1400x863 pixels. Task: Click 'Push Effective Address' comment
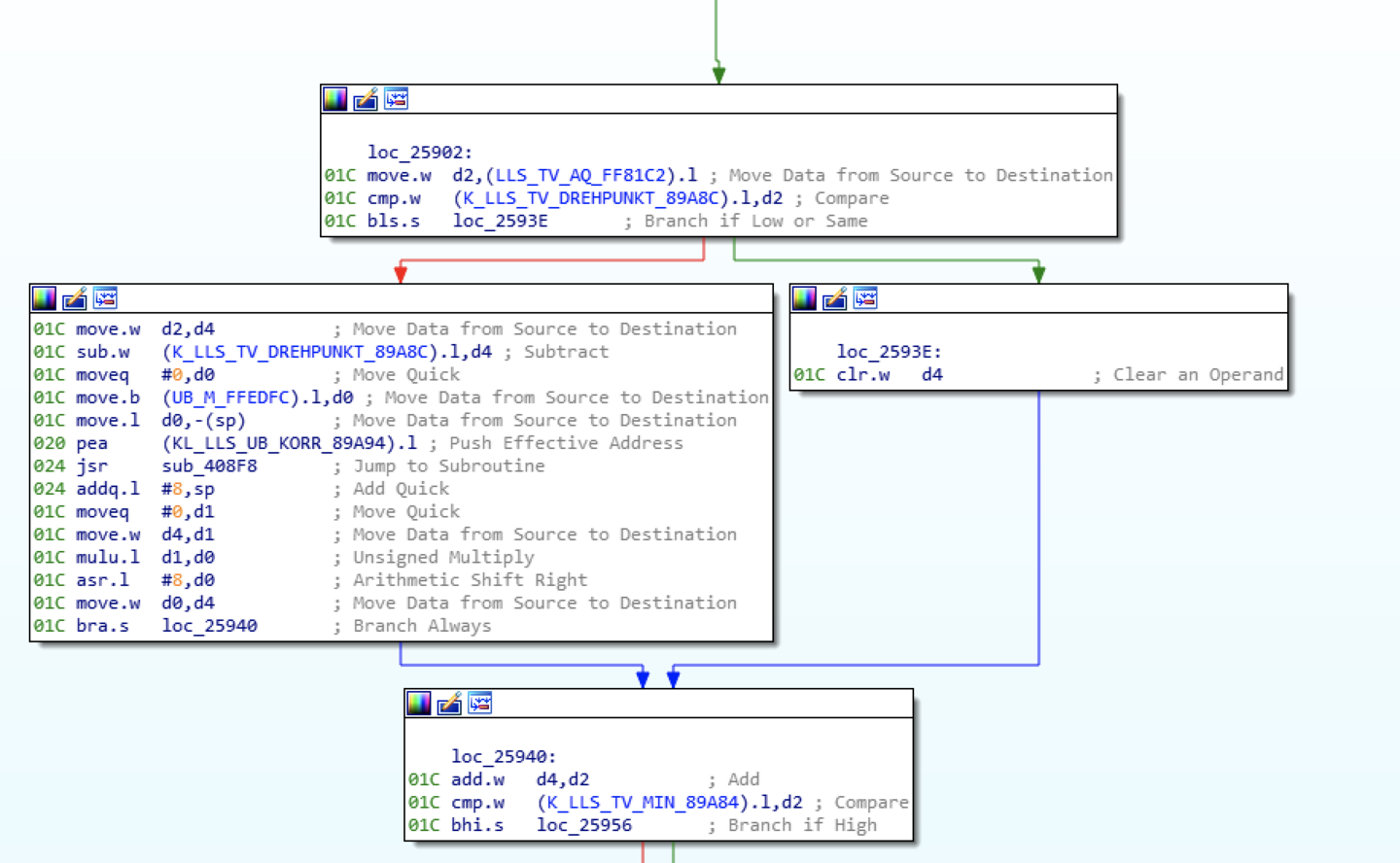point(566,443)
